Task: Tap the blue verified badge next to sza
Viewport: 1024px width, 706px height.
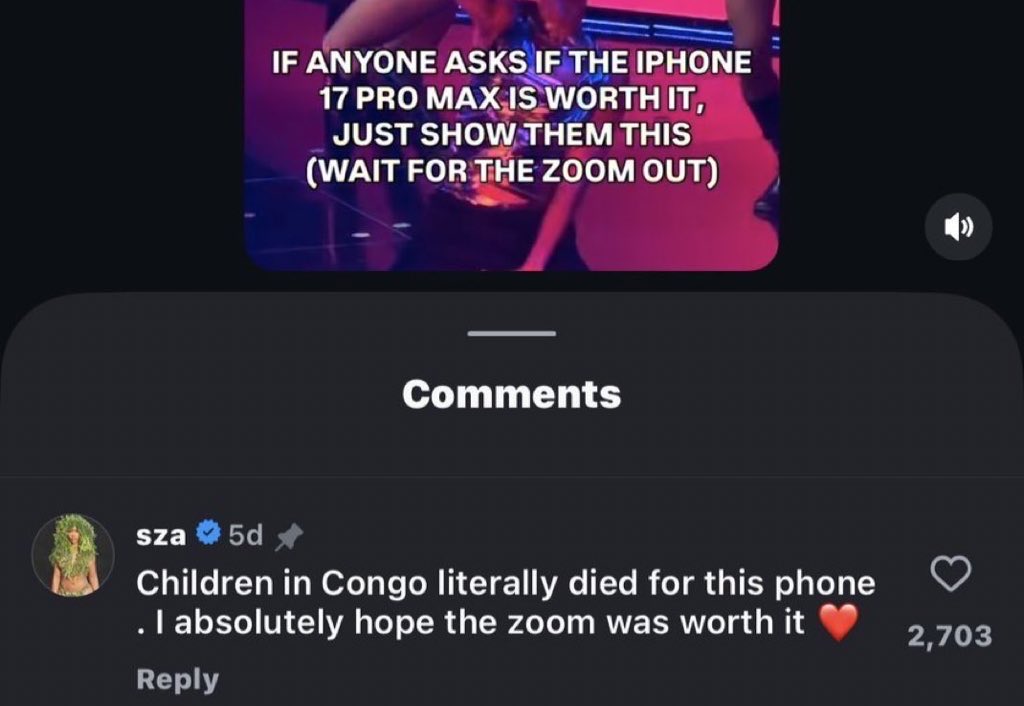Action: (x=208, y=534)
